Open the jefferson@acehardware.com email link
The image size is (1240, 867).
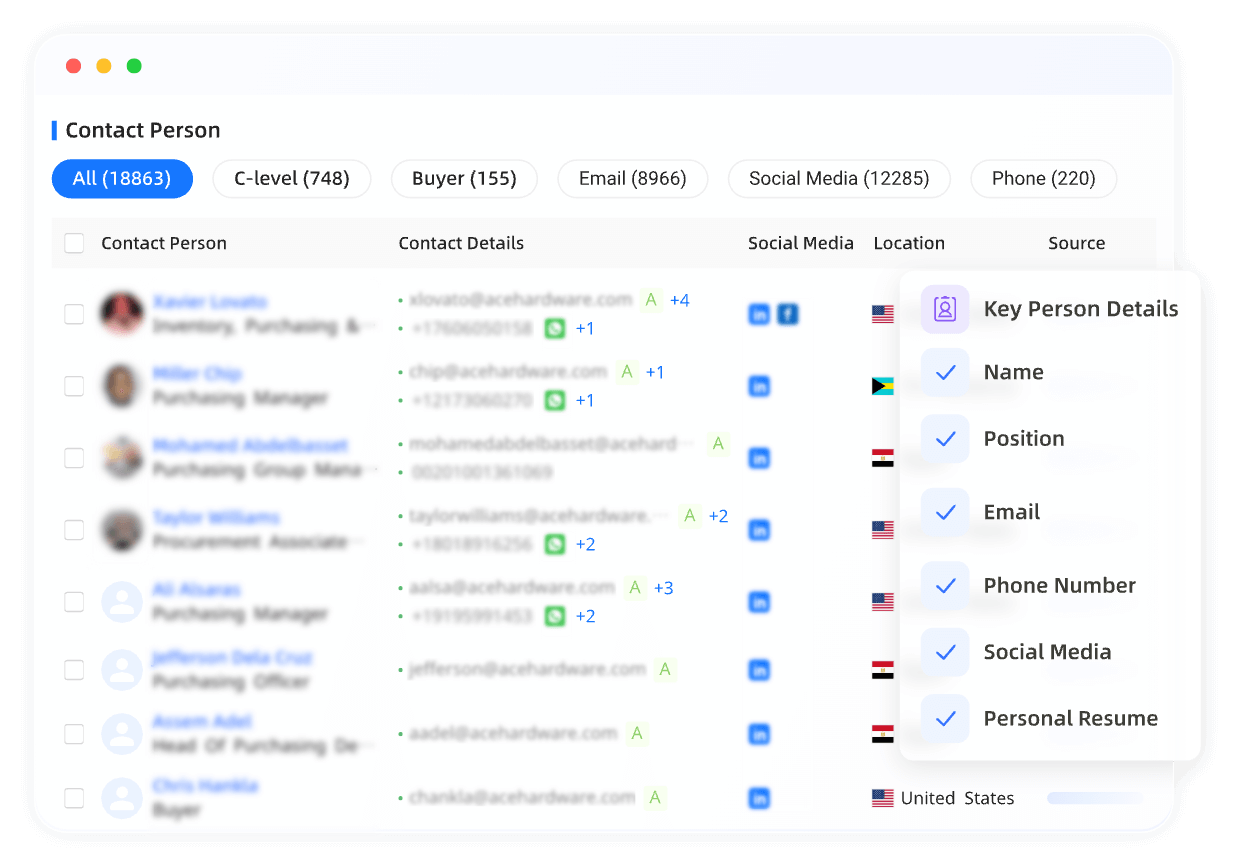click(527, 669)
